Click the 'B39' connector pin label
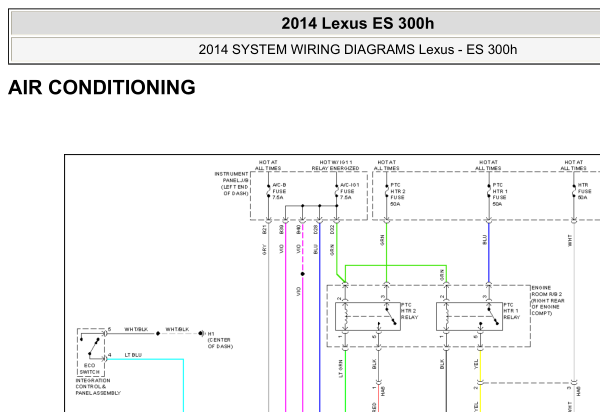 click(x=282, y=230)
